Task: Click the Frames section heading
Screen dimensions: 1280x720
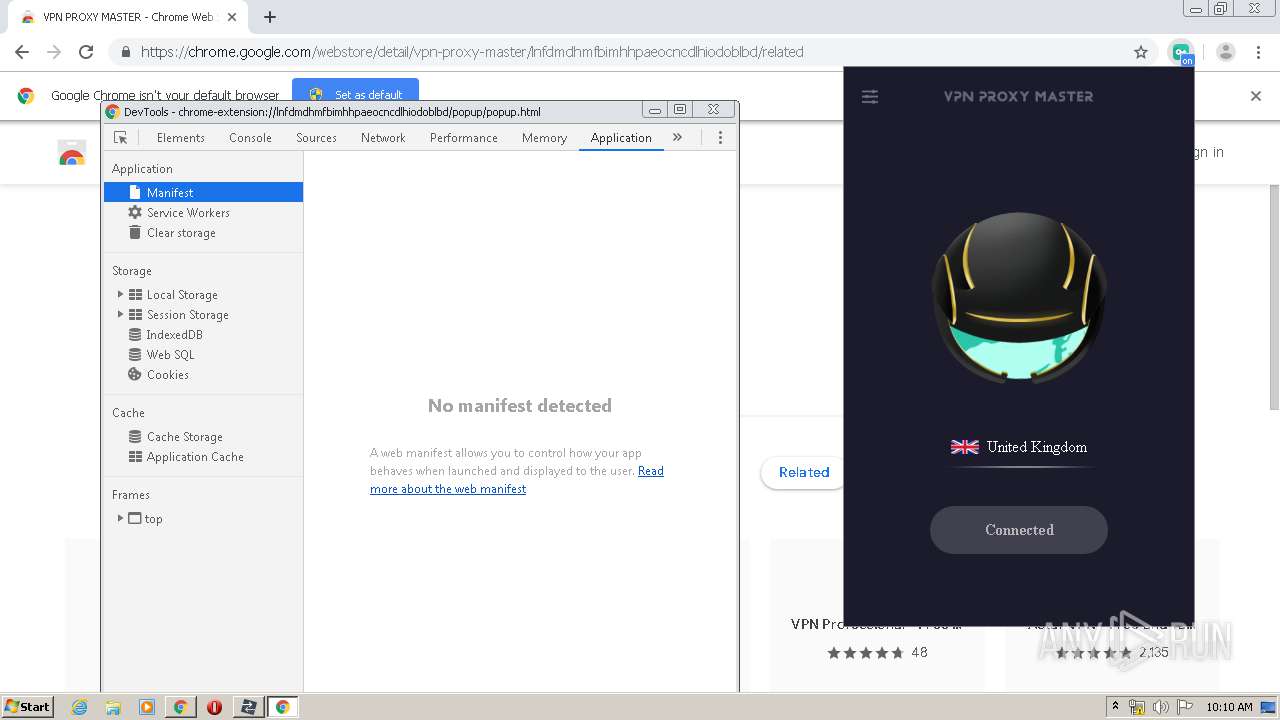Action: 131,495
